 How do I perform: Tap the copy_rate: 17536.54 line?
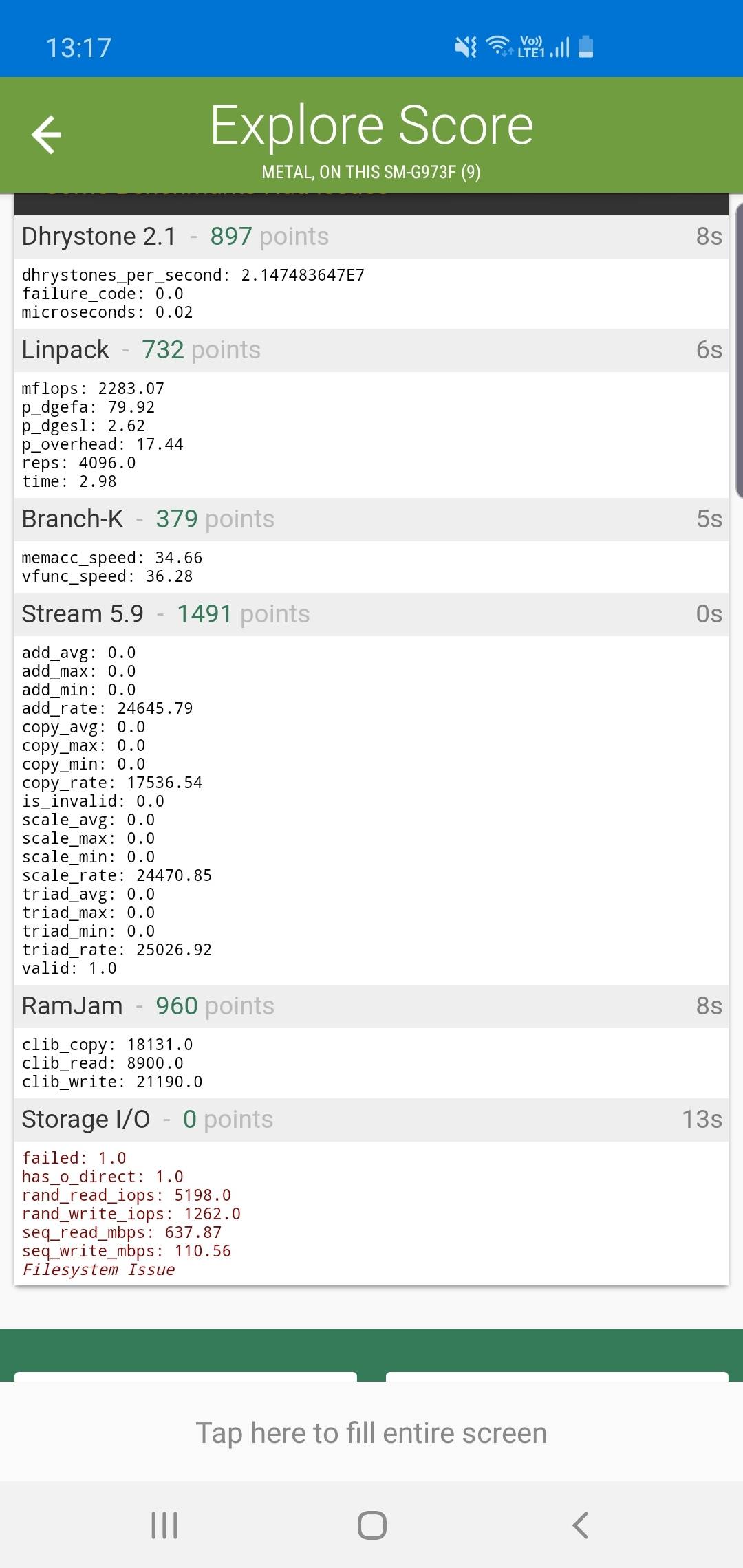pos(112,783)
